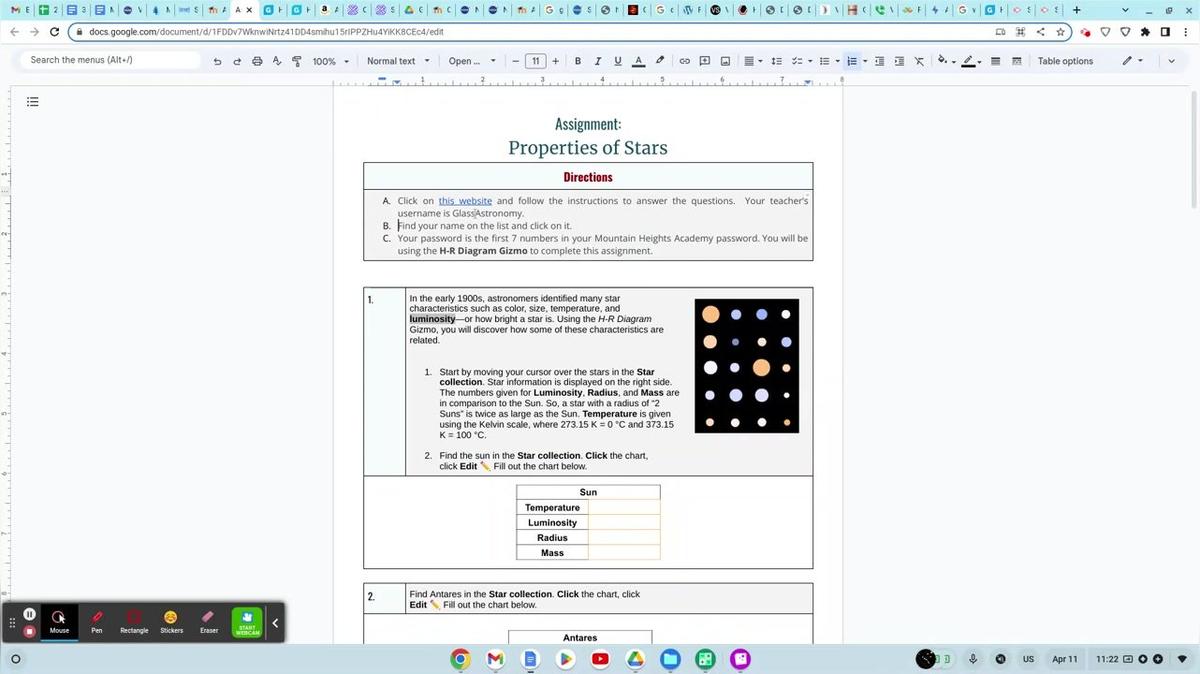
Task: Open the font family dropdown
Action: (x=472, y=61)
